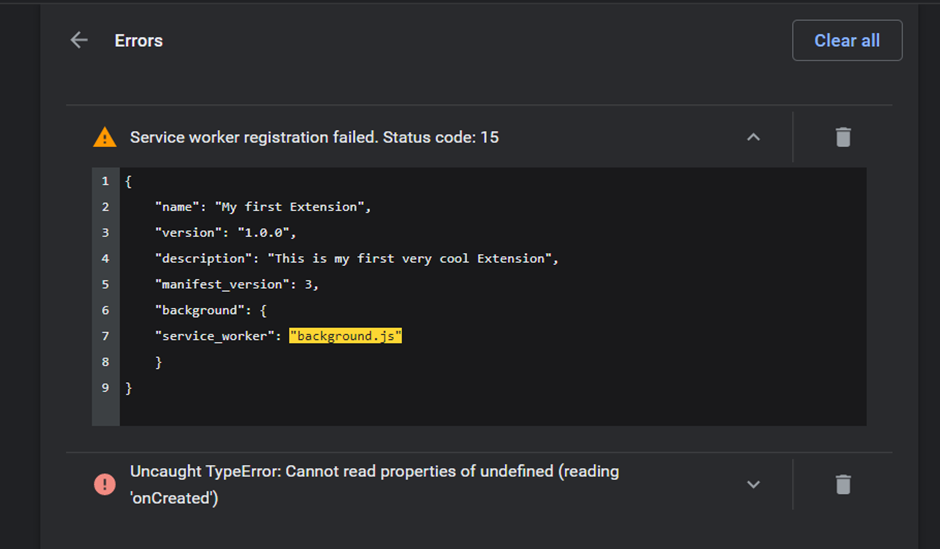Collapse the service worker error details
Viewport: 940px width, 549px height.
pyautogui.click(x=753, y=137)
